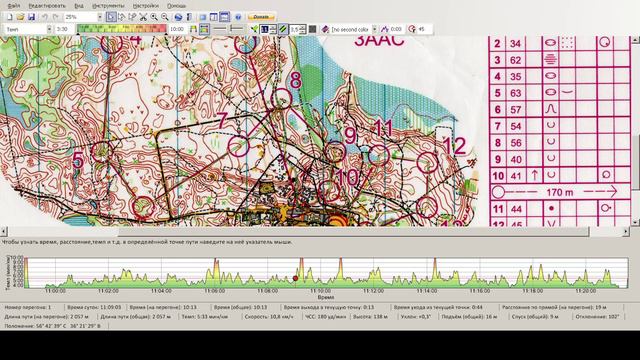Click the route line width icon
This screenshot has height=360, width=640.
(220, 29)
